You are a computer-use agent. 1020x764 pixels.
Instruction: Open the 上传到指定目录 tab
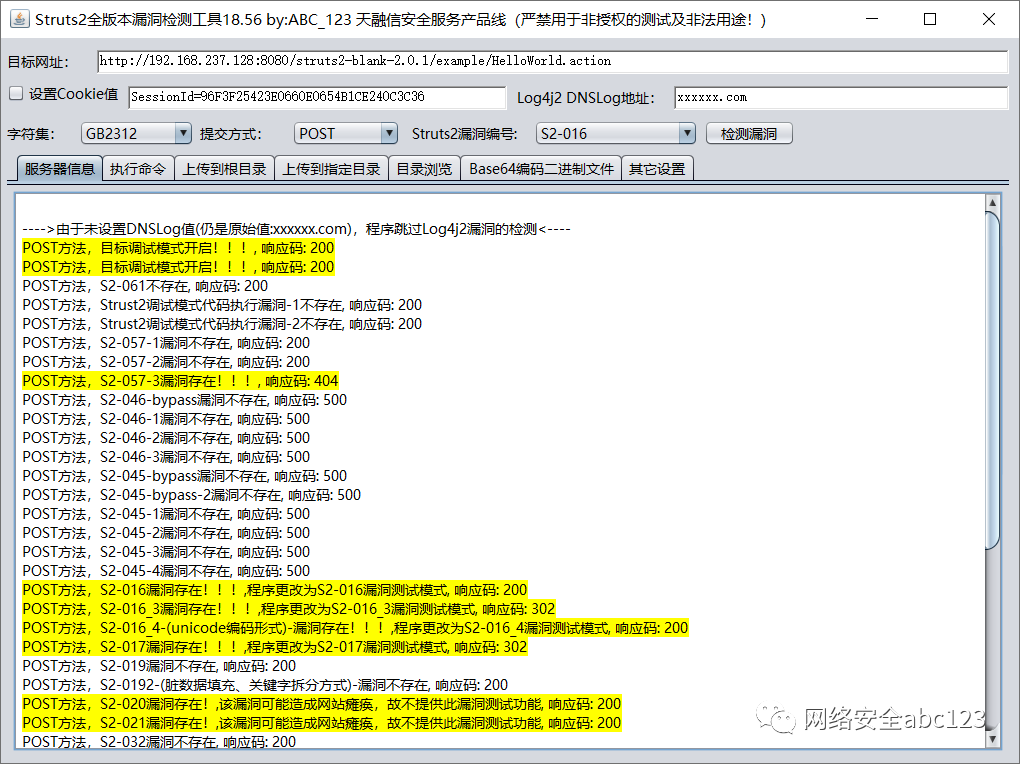point(331,169)
